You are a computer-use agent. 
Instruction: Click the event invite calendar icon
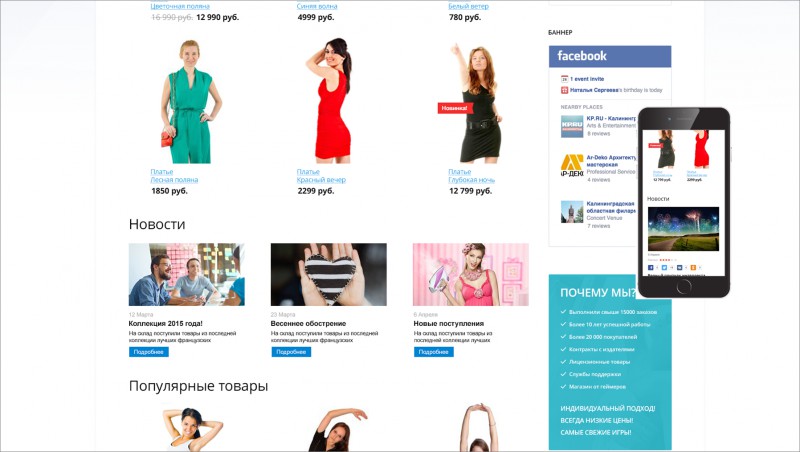click(564, 79)
